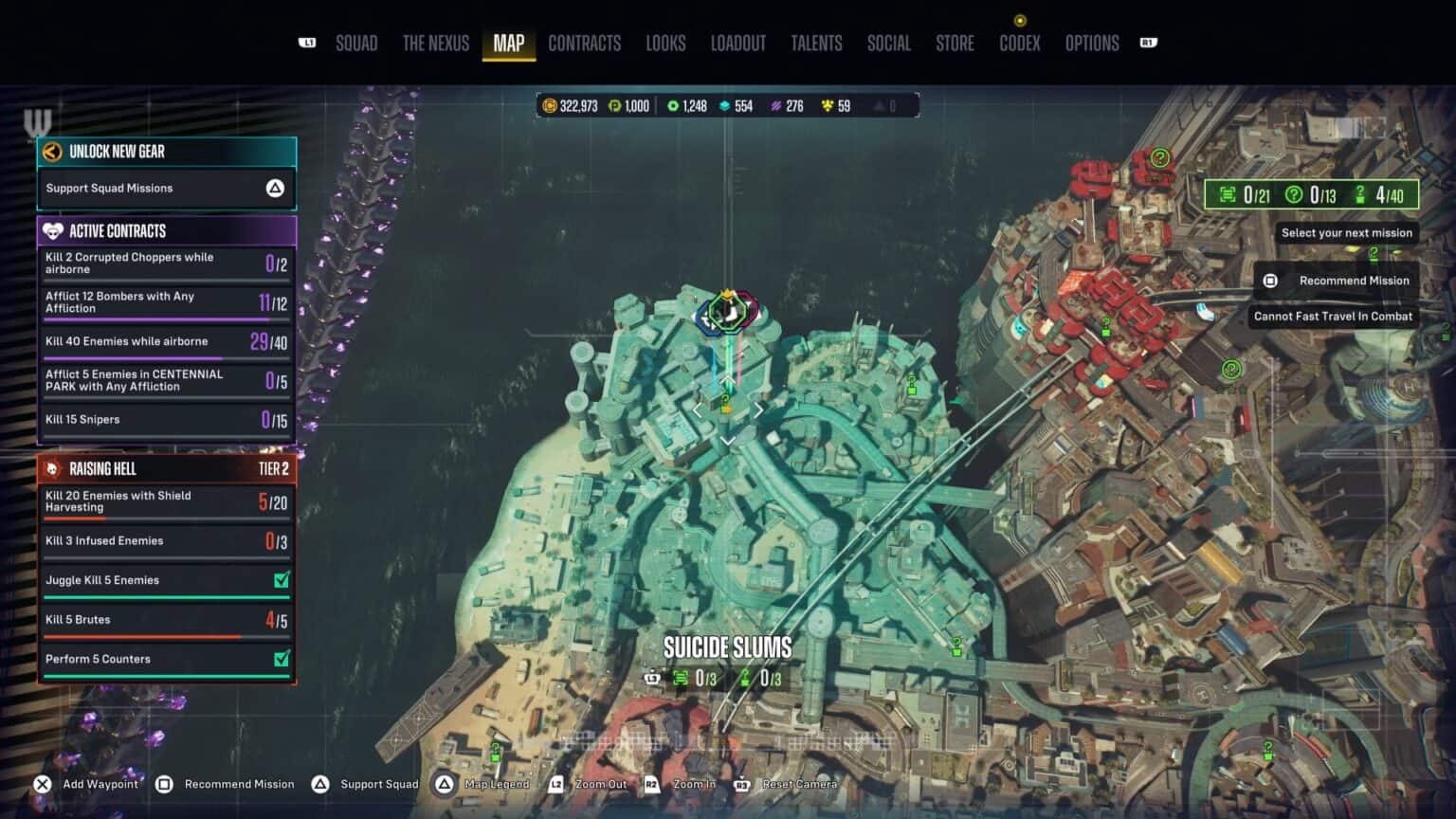Click the squad player marker on the map

[727, 313]
